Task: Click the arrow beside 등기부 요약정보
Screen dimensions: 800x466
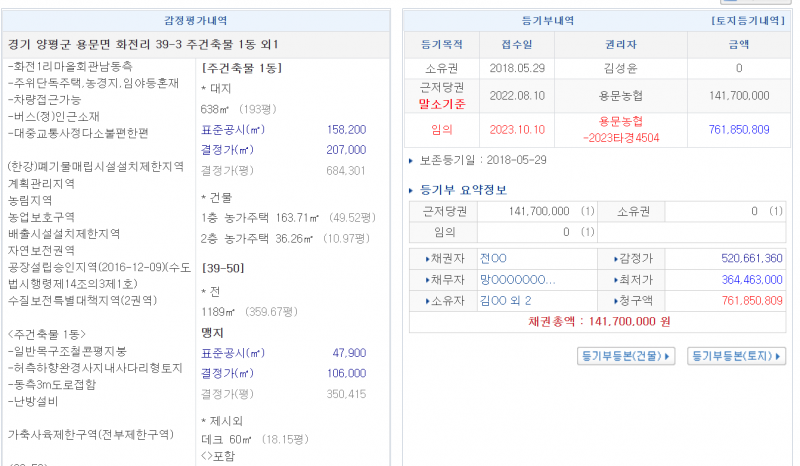Action: pyautogui.click(x=412, y=190)
